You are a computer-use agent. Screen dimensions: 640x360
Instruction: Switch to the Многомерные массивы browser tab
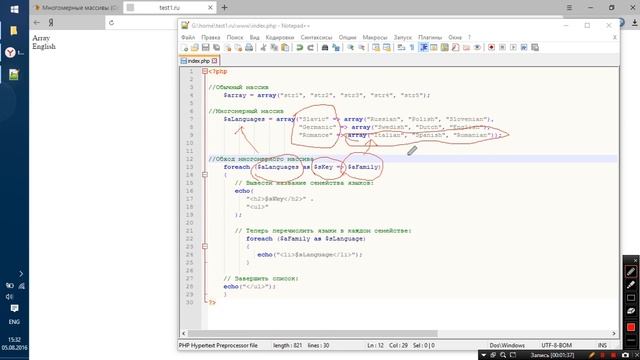pos(76,7)
